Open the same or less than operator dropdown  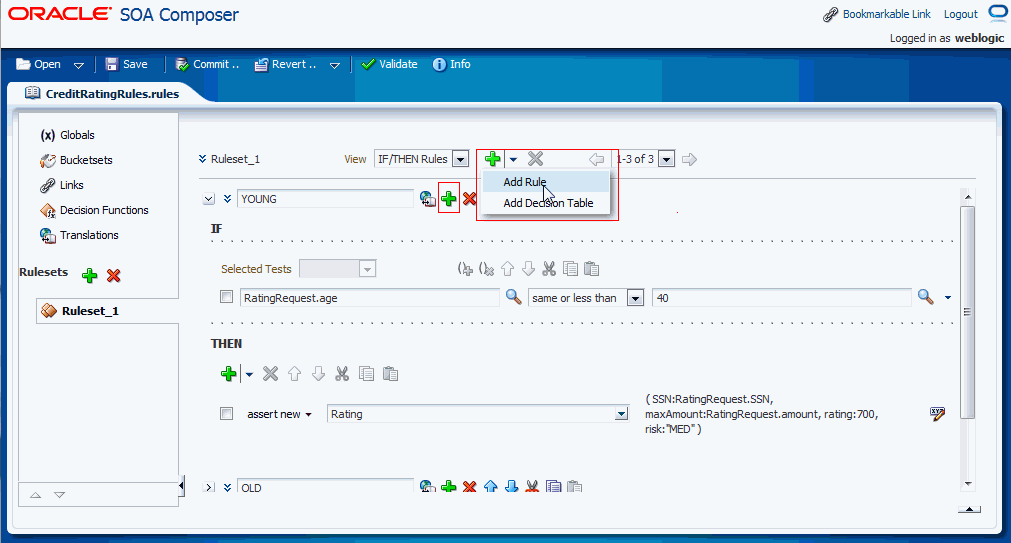[636, 298]
